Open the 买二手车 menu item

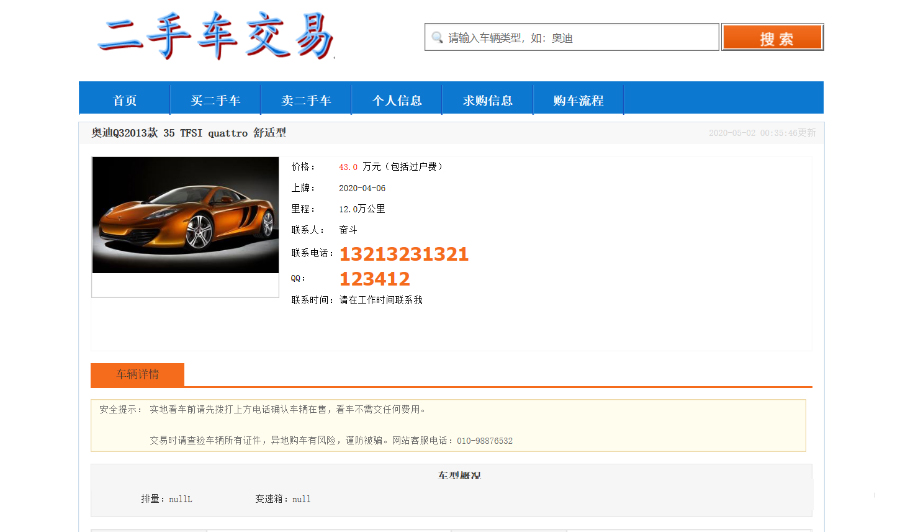[216, 100]
